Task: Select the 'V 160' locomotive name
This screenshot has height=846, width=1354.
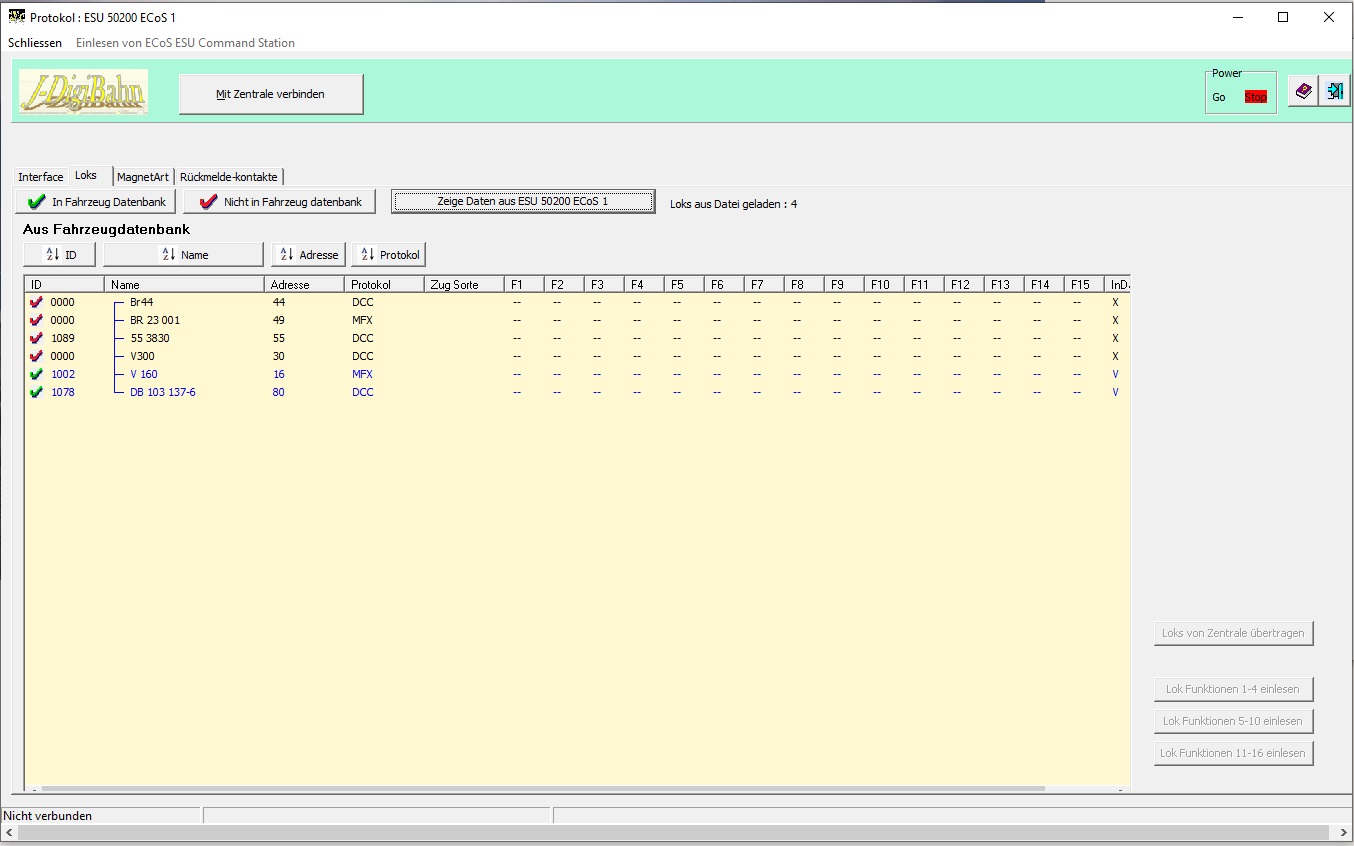Action: tap(144, 374)
